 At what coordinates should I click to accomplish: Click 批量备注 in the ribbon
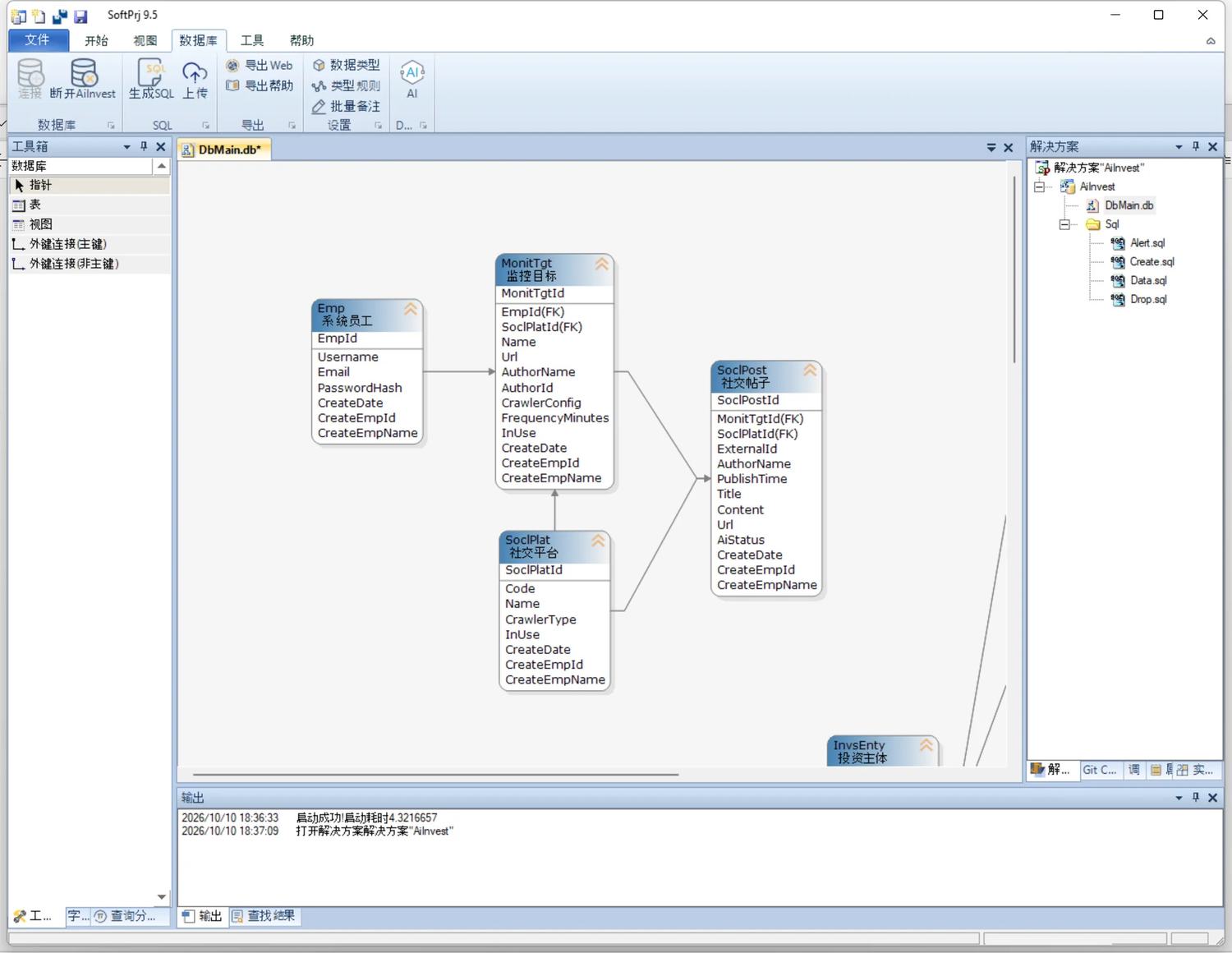pos(346,107)
